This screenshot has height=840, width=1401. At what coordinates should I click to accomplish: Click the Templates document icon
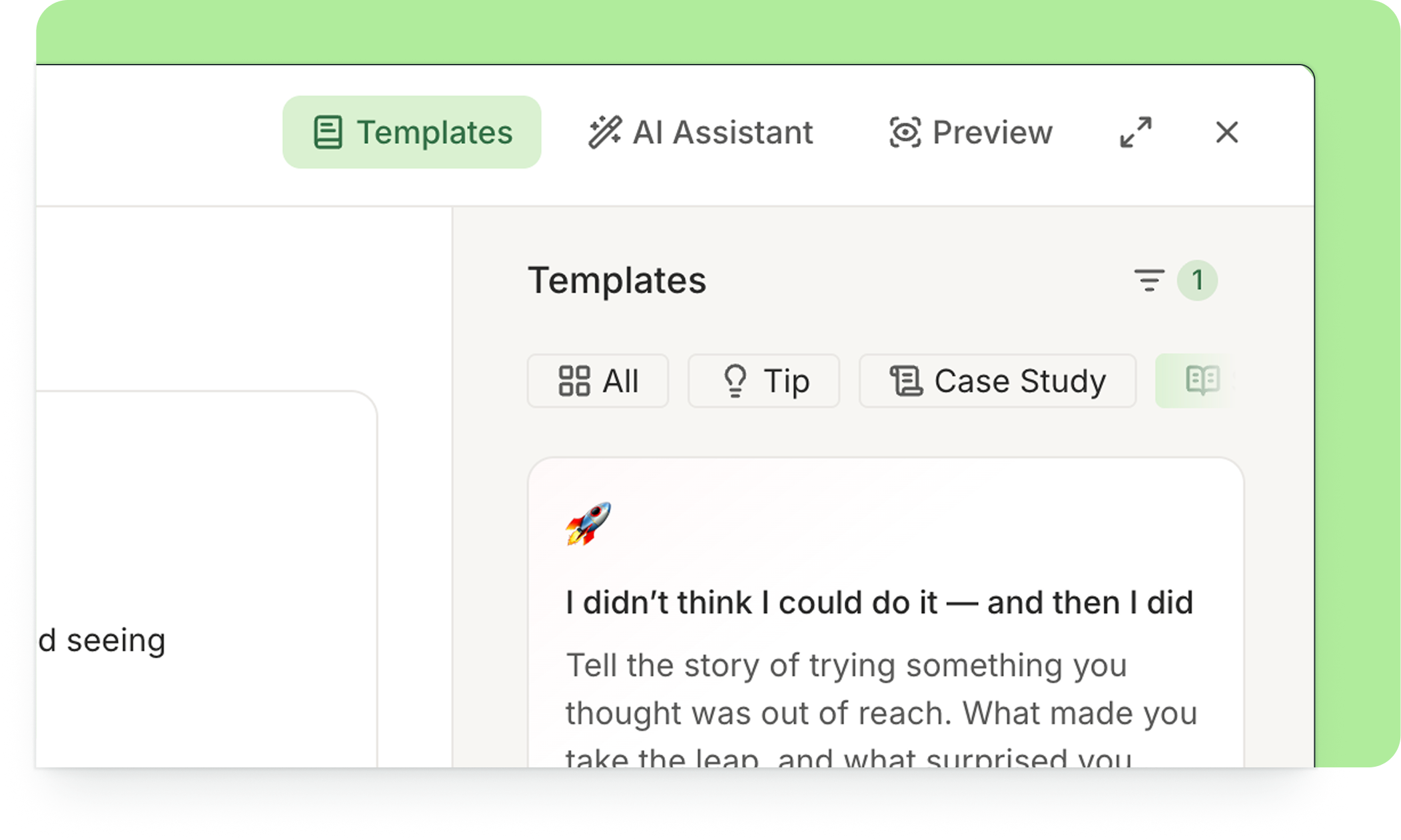click(328, 132)
